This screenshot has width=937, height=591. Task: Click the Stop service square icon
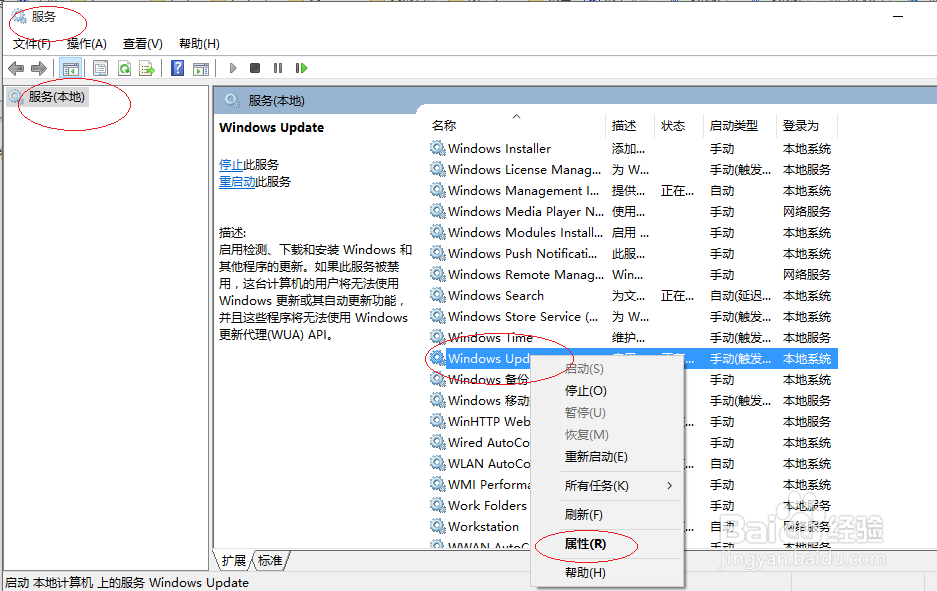coord(255,68)
